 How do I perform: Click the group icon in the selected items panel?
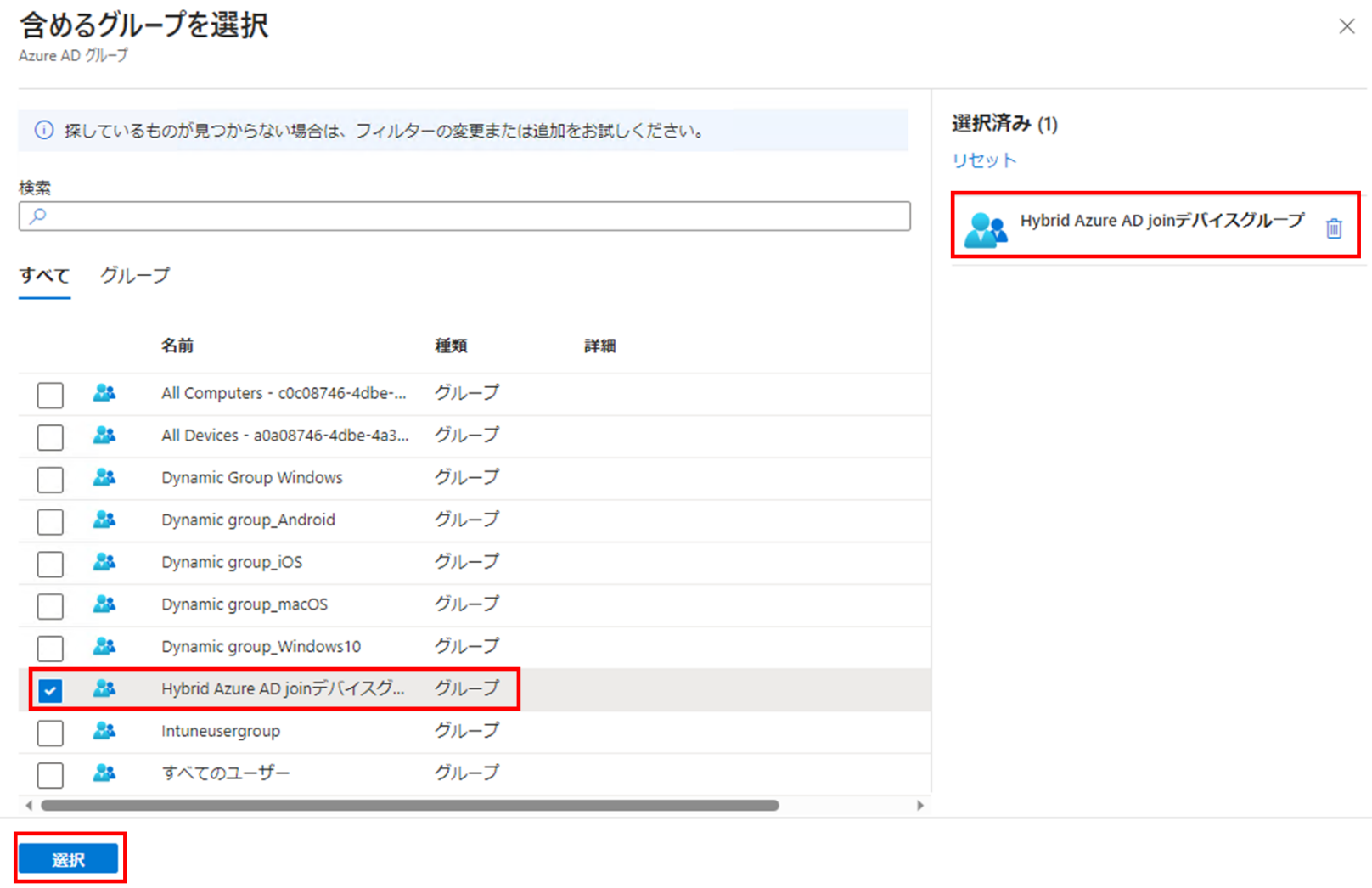click(986, 229)
